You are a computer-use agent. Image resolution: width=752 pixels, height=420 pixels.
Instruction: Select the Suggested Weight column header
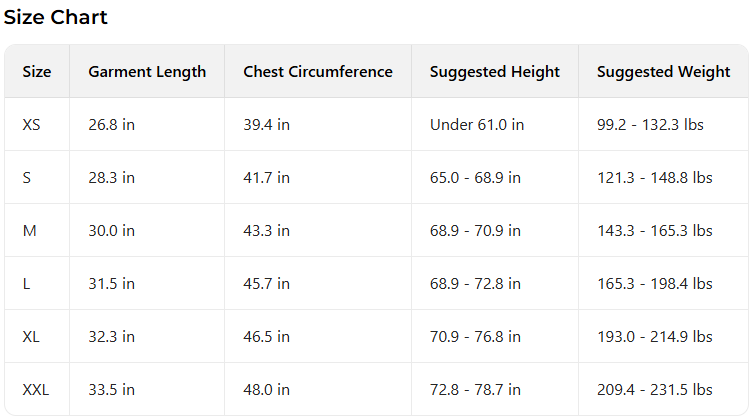click(x=663, y=72)
